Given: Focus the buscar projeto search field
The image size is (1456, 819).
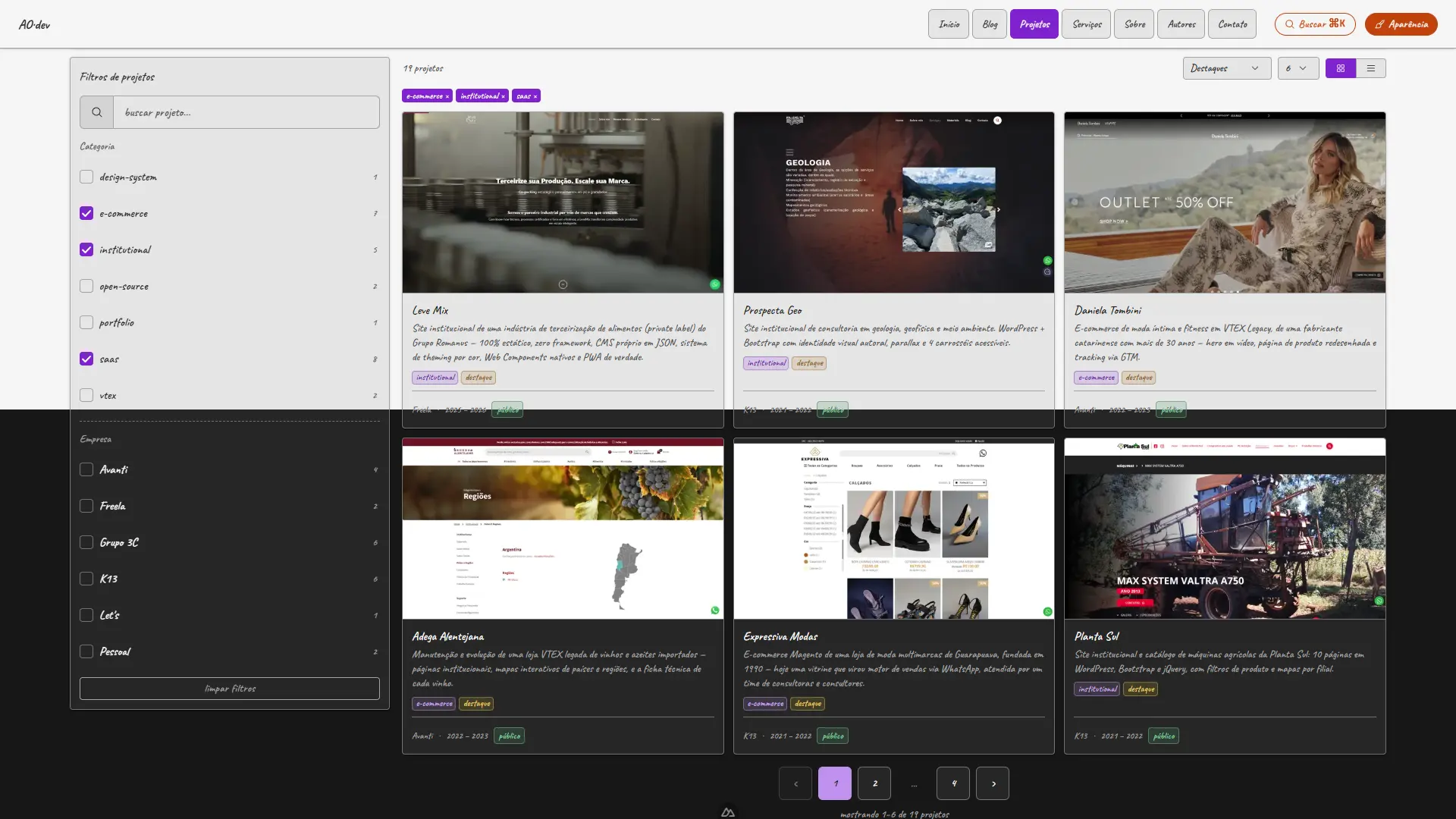Looking at the screenshot, I should pos(246,112).
